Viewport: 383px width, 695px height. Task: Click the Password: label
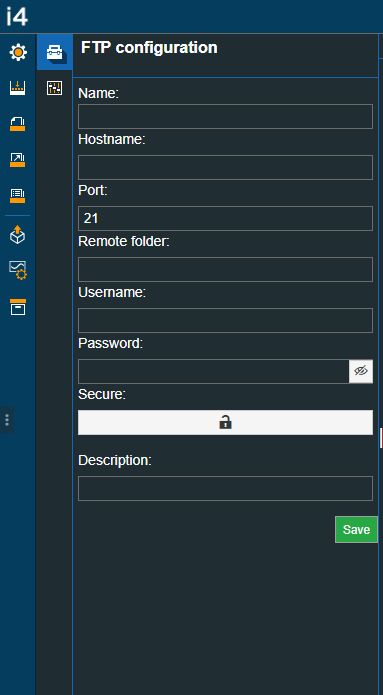110,344
